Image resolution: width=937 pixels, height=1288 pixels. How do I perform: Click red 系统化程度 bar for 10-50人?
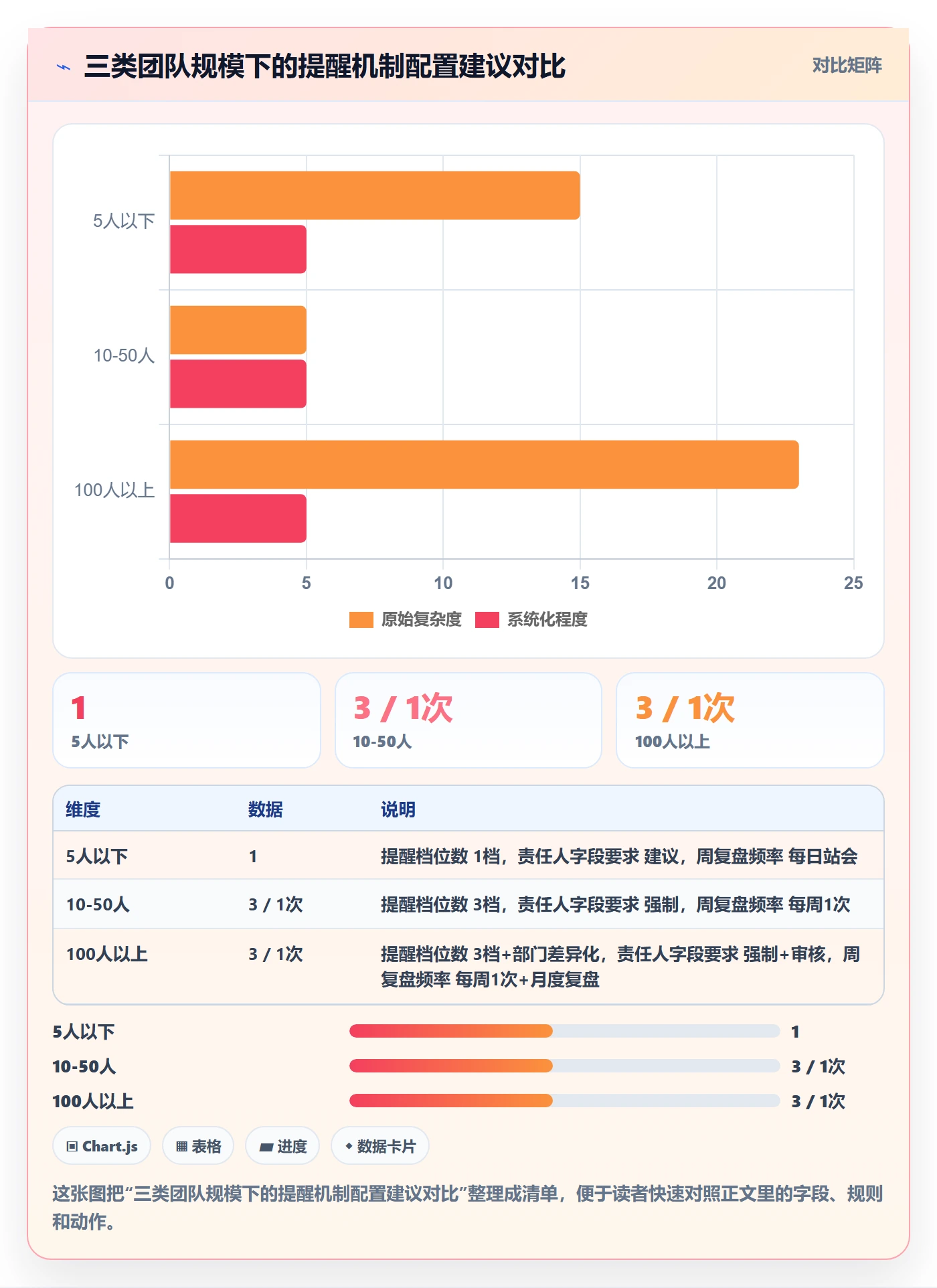click(238, 384)
